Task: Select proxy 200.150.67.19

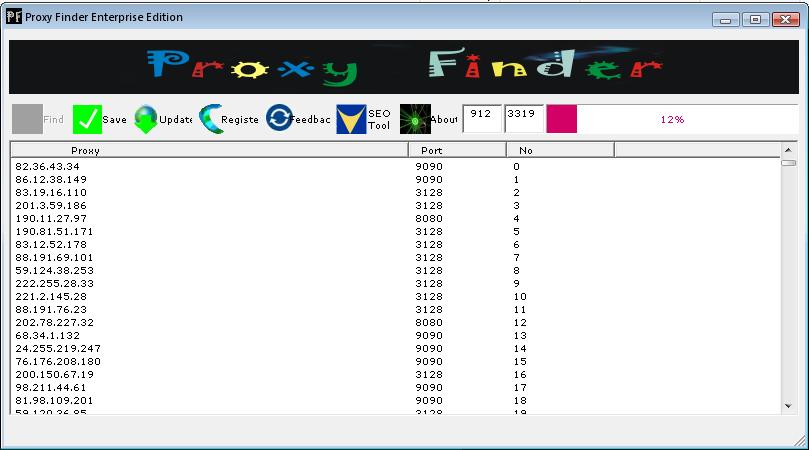Action: pos(55,374)
